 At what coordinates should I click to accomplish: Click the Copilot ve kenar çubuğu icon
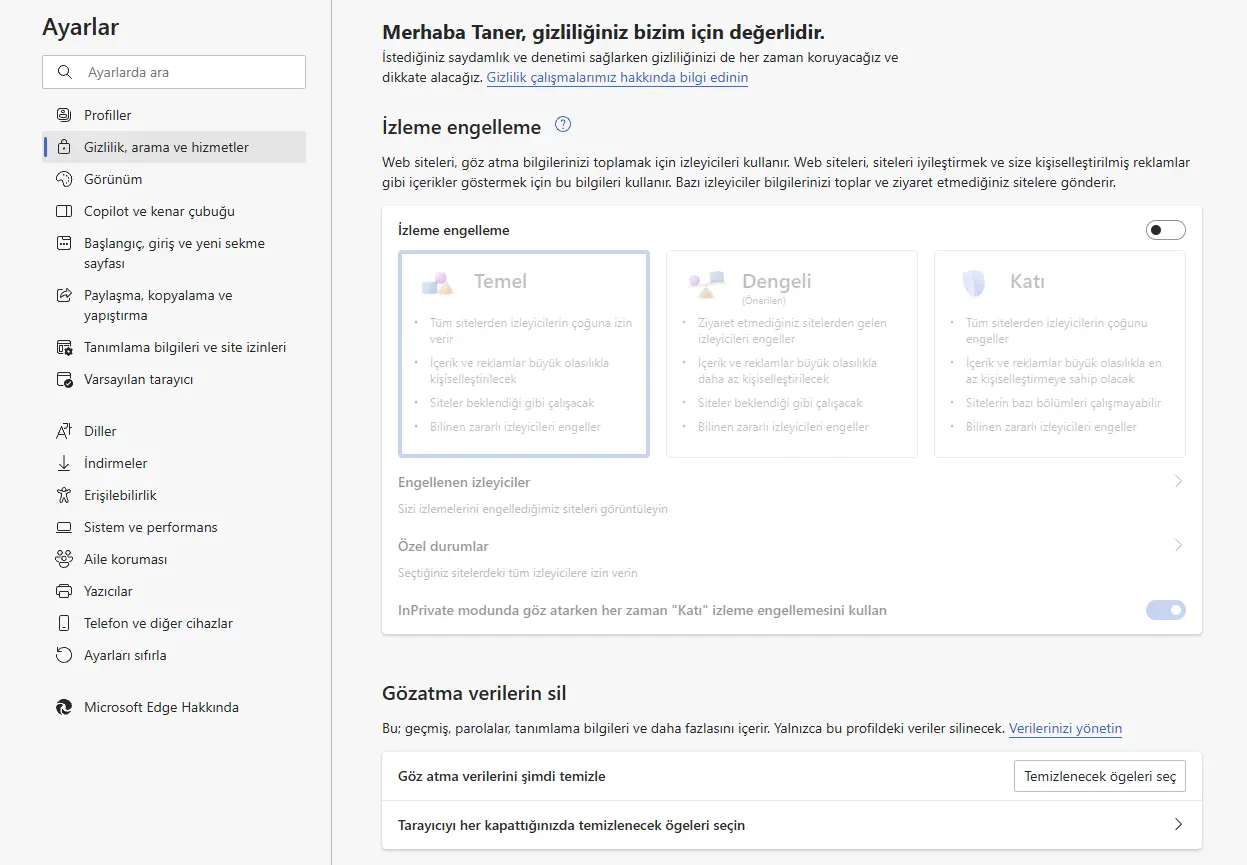[64, 211]
